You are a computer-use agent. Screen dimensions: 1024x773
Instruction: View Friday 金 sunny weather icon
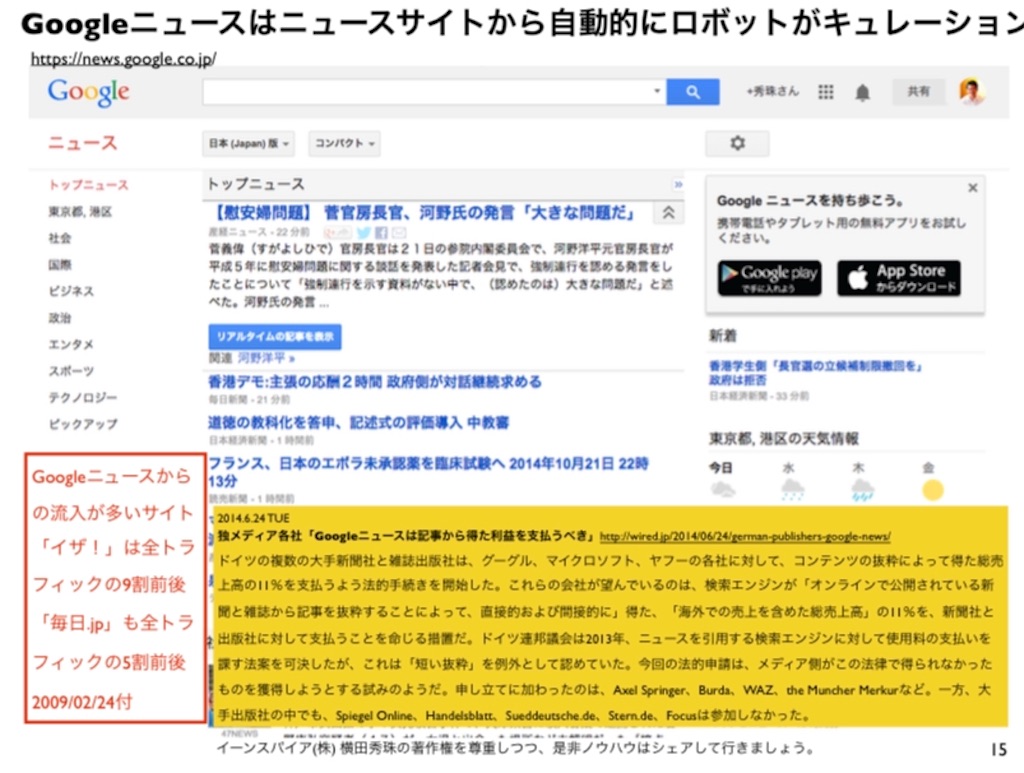point(933,490)
